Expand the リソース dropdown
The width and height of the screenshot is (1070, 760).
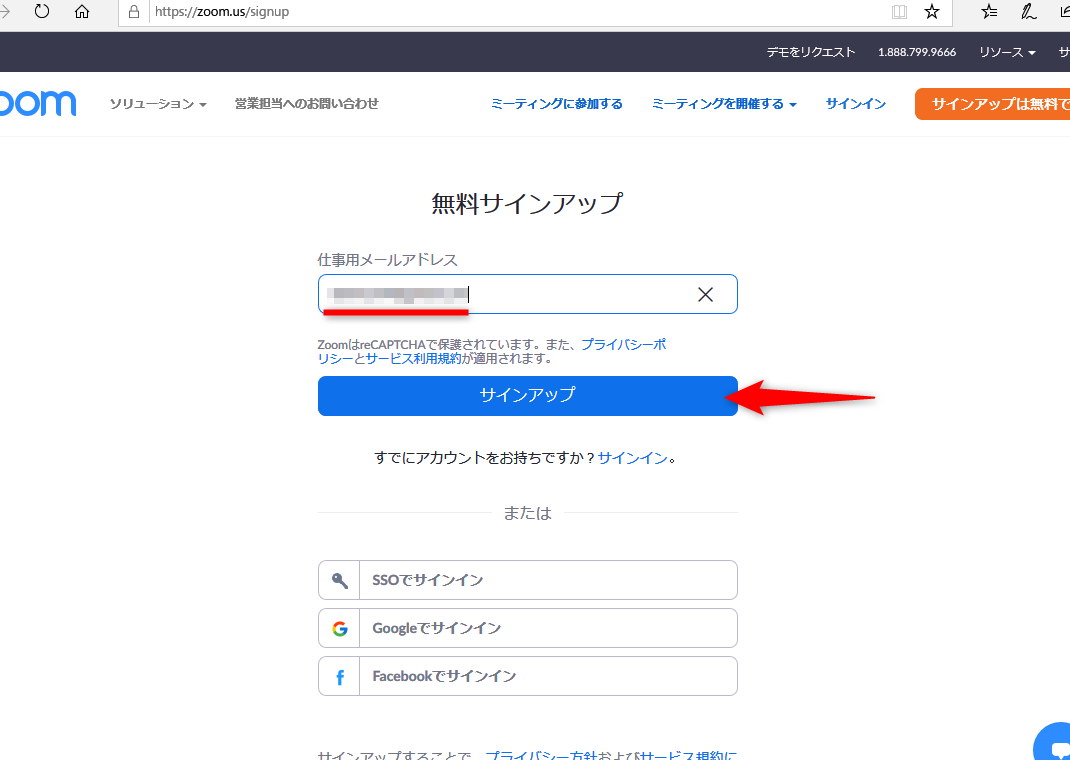click(1007, 52)
